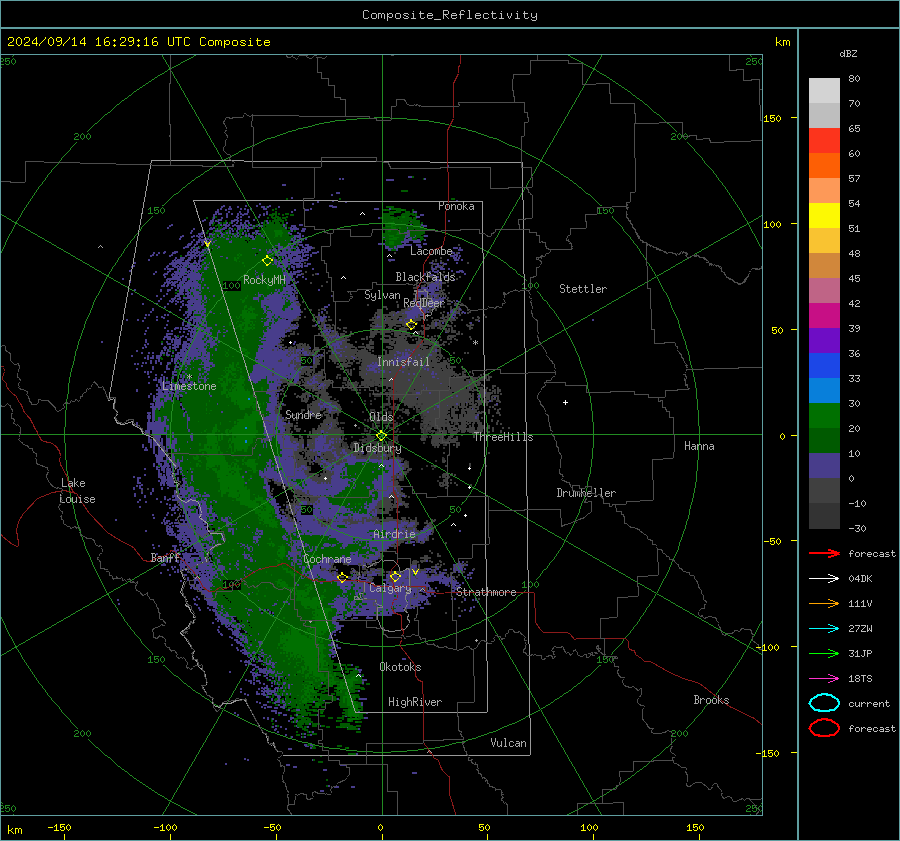Select the Hanna label
This screenshot has width=900, height=841.
[x=699, y=446]
